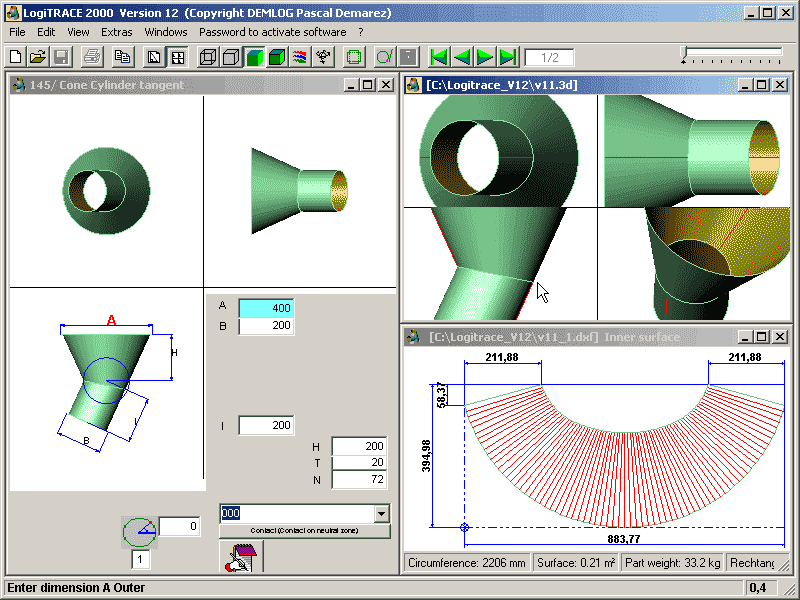This screenshot has height=600, width=800.
Task: Click the 394,98 height dimension text
Action: click(x=427, y=456)
